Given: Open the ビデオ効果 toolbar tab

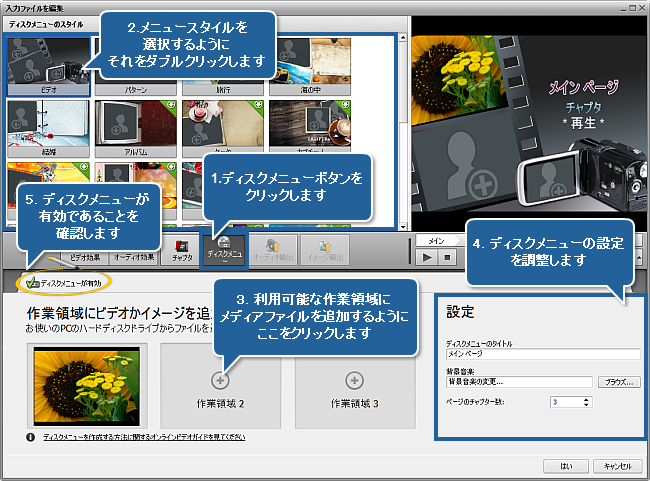Looking at the screenshot, I should coord(85,258).
